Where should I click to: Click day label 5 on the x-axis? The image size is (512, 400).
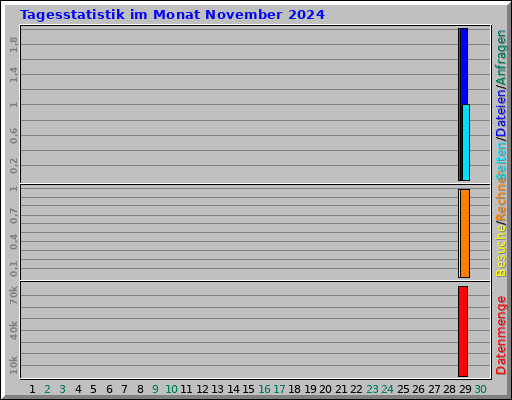pyautogui.click(x=93, y=389)
